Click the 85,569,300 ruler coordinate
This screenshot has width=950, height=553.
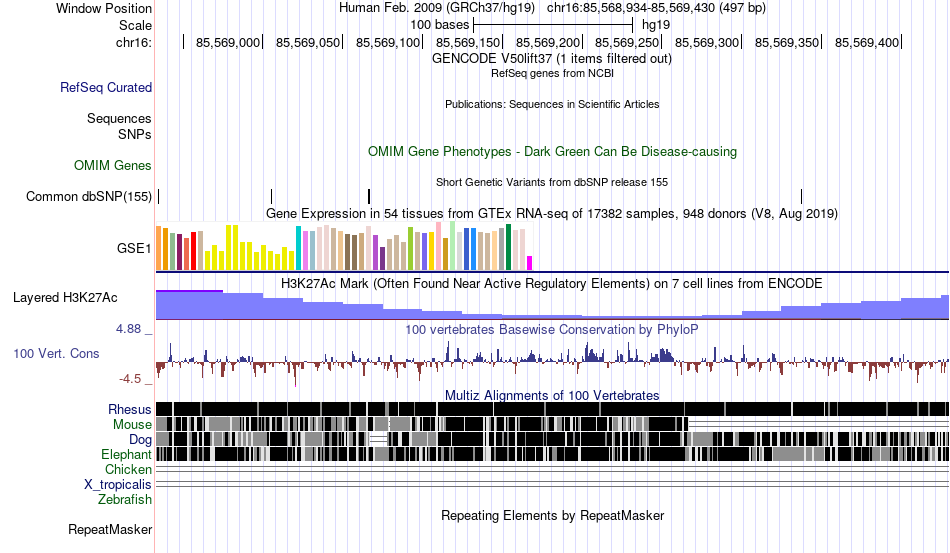[x=707, y=42]
